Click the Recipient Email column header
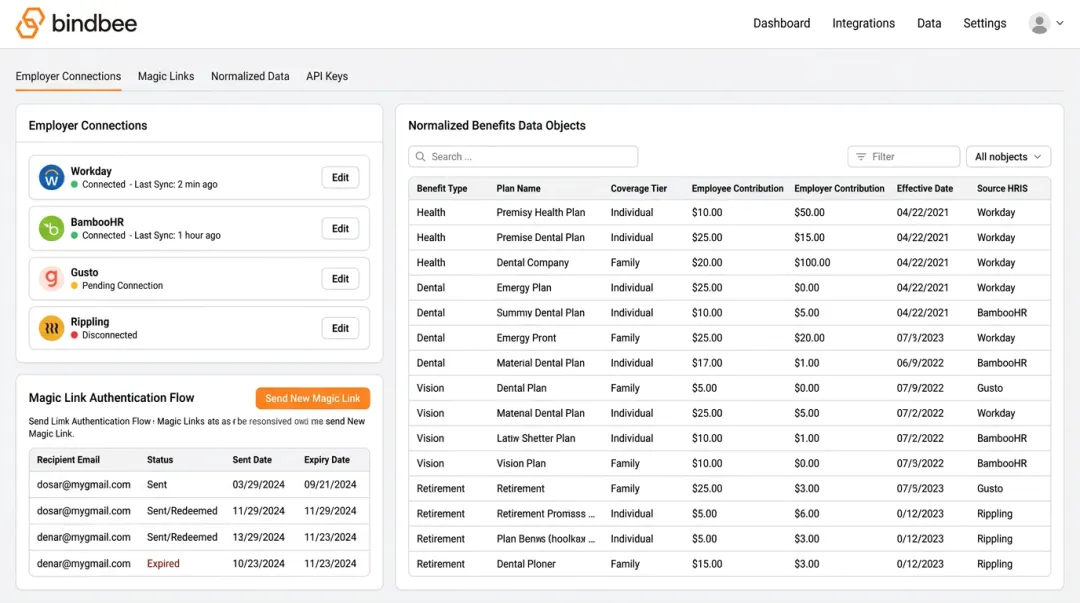This screenshot has height=603, width=1080. pyautogui.click(x=68, y=460)
